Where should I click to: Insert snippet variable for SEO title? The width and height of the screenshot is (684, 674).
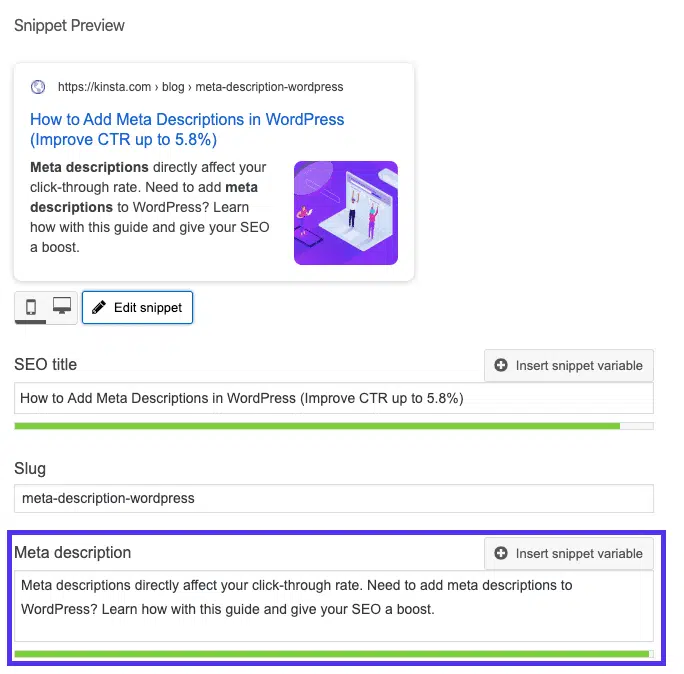[569, 365]
